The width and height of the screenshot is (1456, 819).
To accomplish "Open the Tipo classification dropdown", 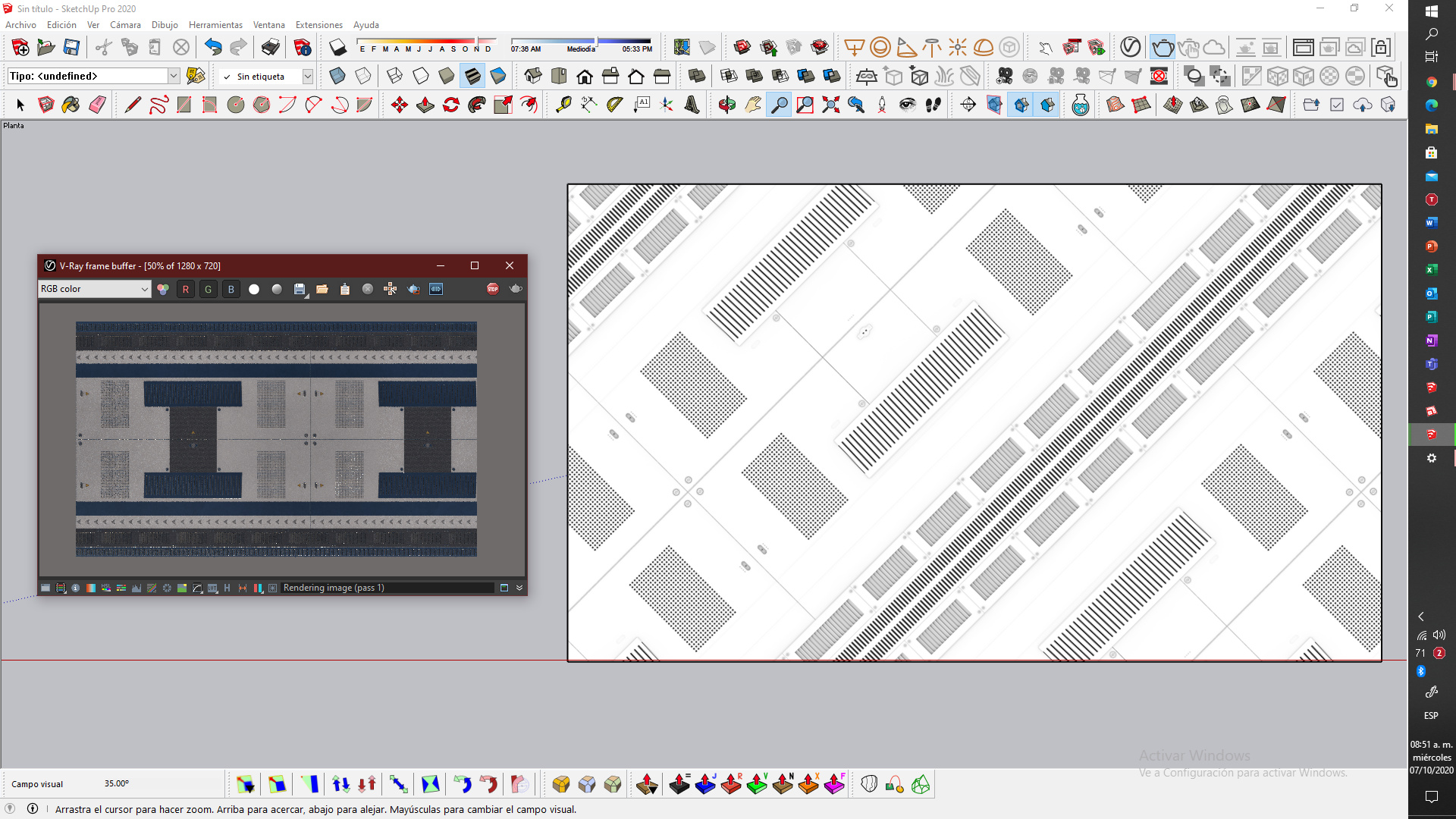I will (174, 76).
